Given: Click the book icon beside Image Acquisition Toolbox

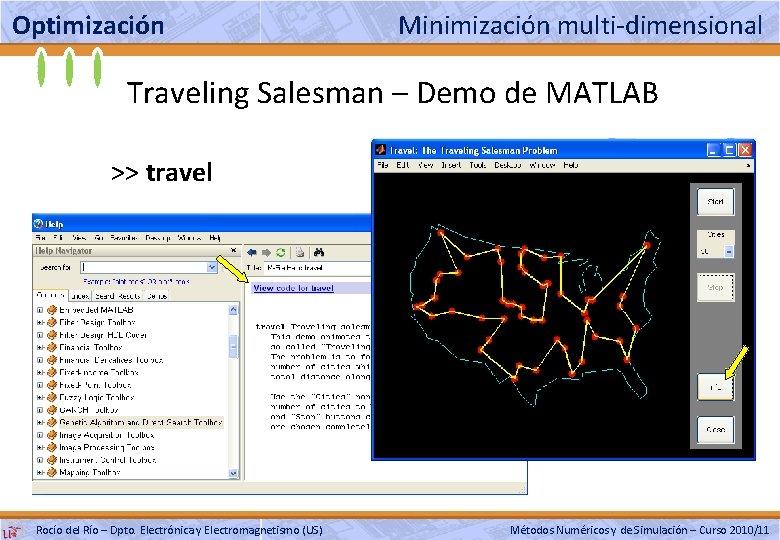Looking at the screenshot, I should 52,435.
